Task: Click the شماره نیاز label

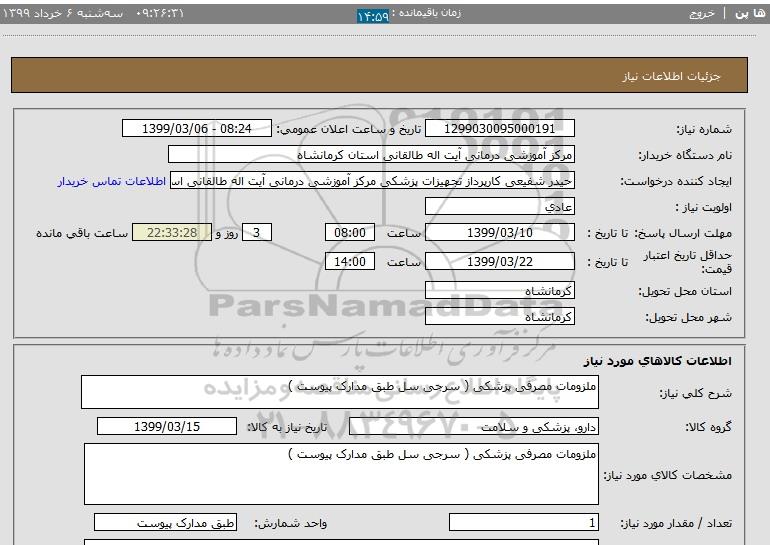Action: (x=704, y=129)
